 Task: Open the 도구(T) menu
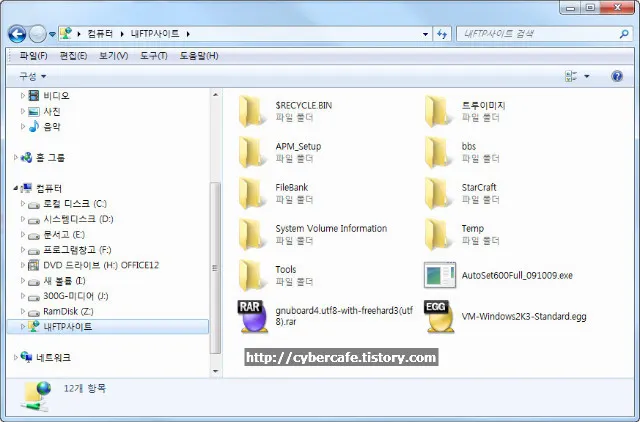pos(154,55)
